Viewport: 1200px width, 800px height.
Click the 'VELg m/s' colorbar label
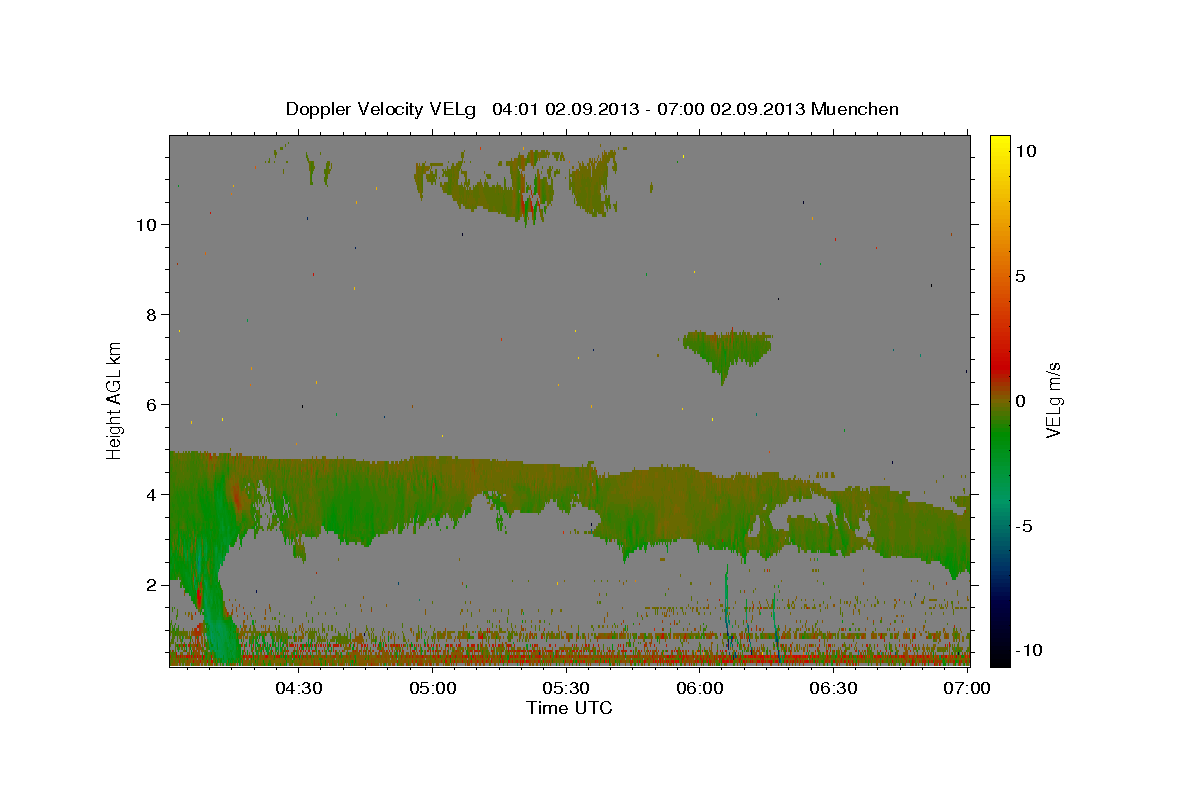1053,401
